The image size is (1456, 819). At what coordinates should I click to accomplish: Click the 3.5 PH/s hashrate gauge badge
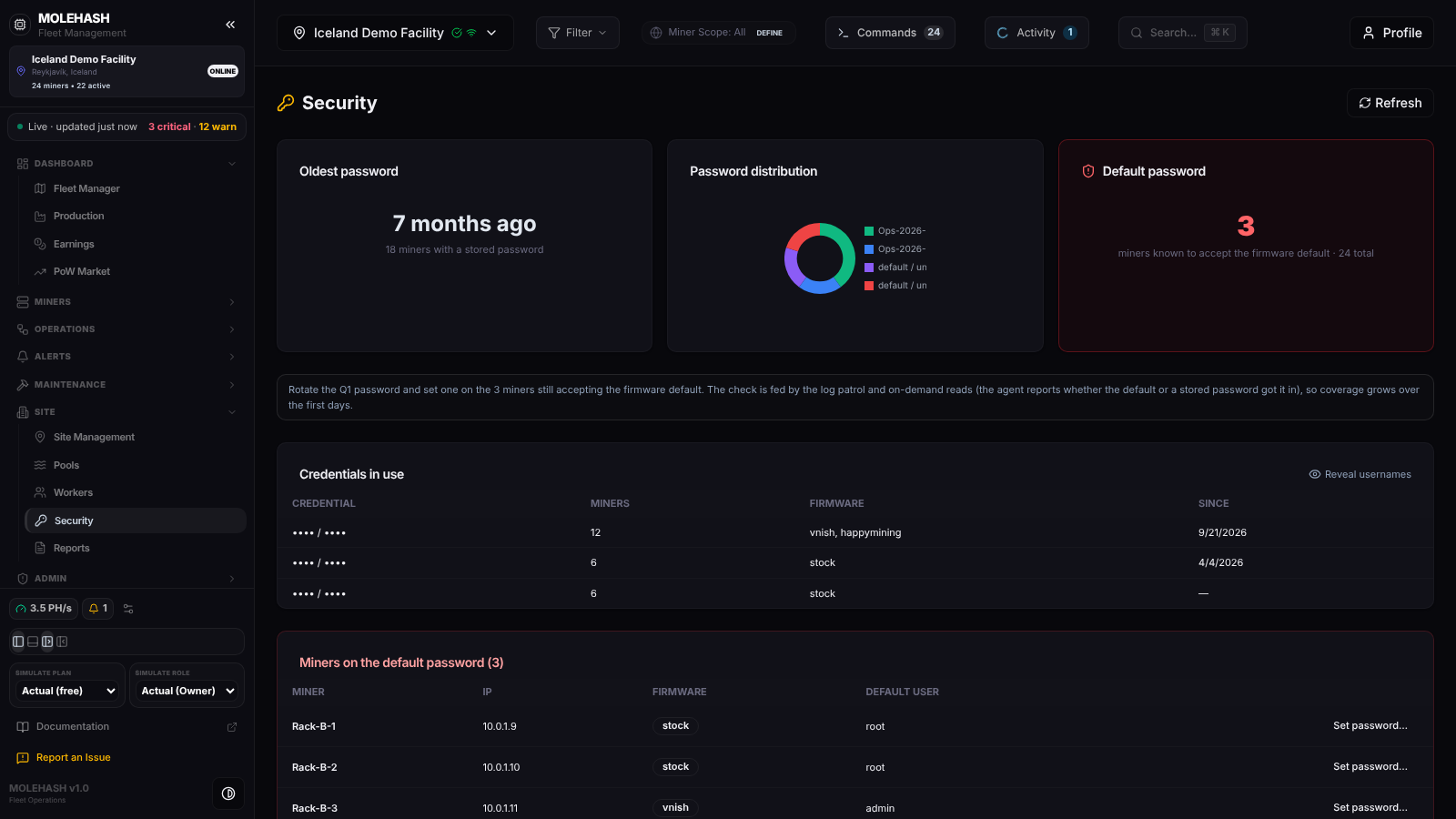44,609
